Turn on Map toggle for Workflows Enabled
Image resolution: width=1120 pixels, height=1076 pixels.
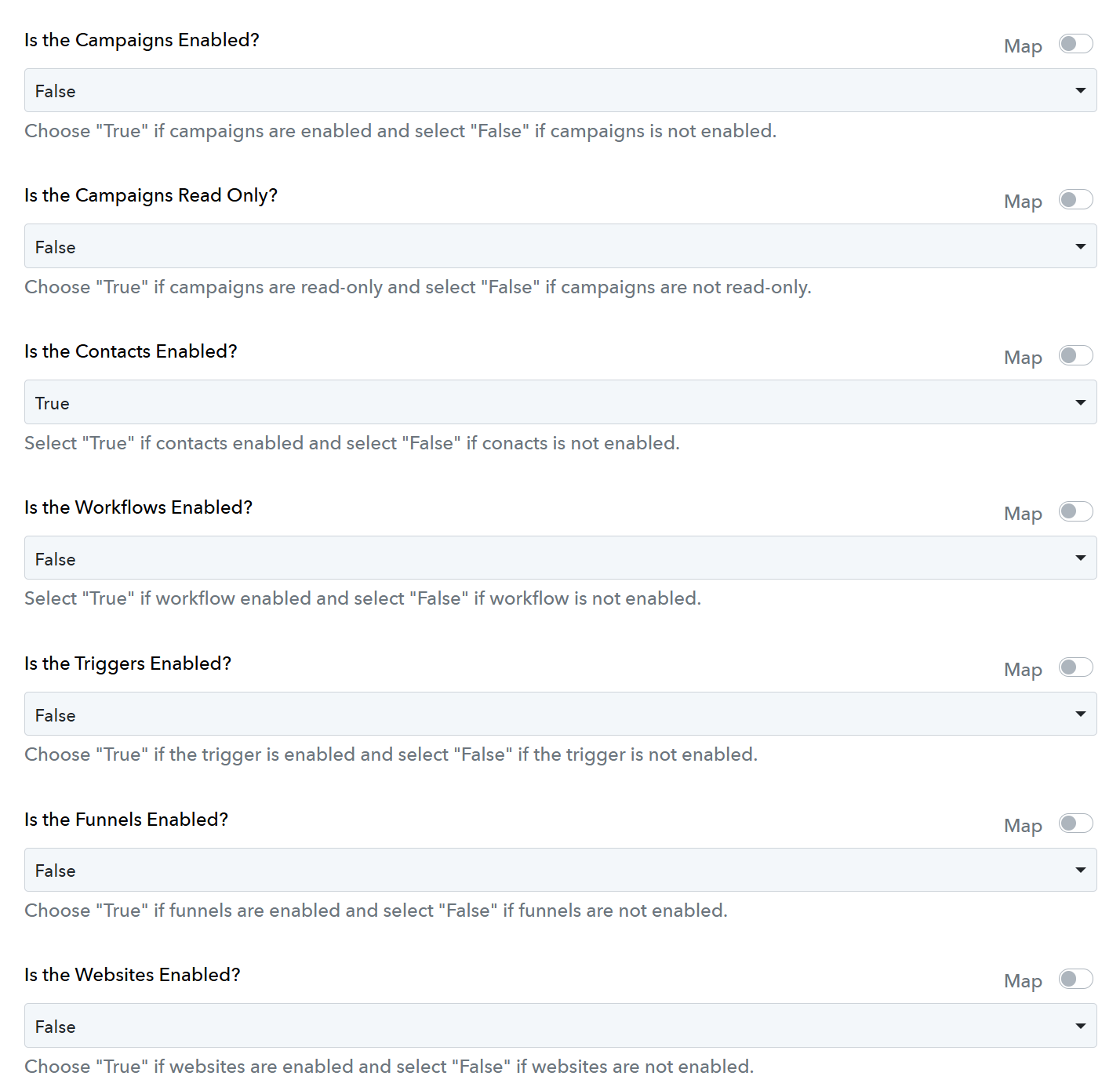[x=1075, y=511]
